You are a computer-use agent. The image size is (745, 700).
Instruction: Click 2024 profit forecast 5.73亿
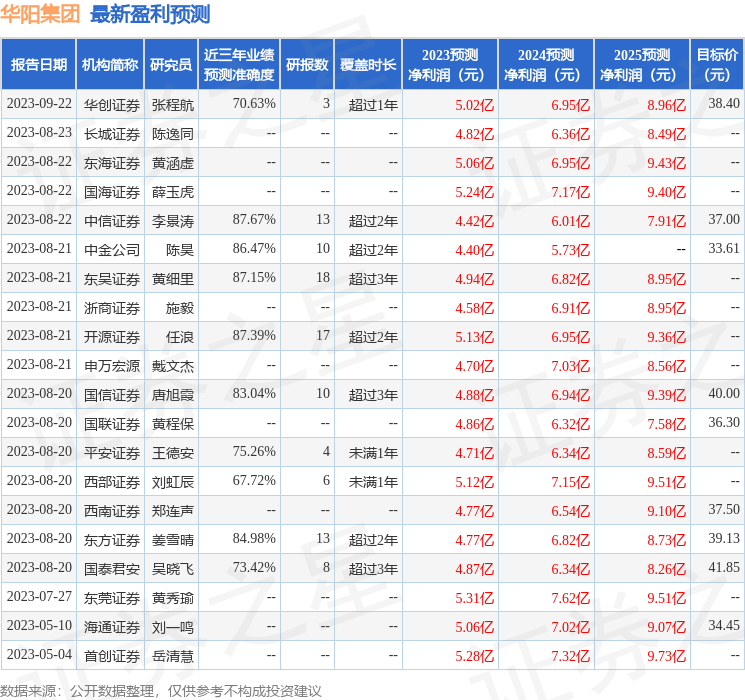coord(571,250)
